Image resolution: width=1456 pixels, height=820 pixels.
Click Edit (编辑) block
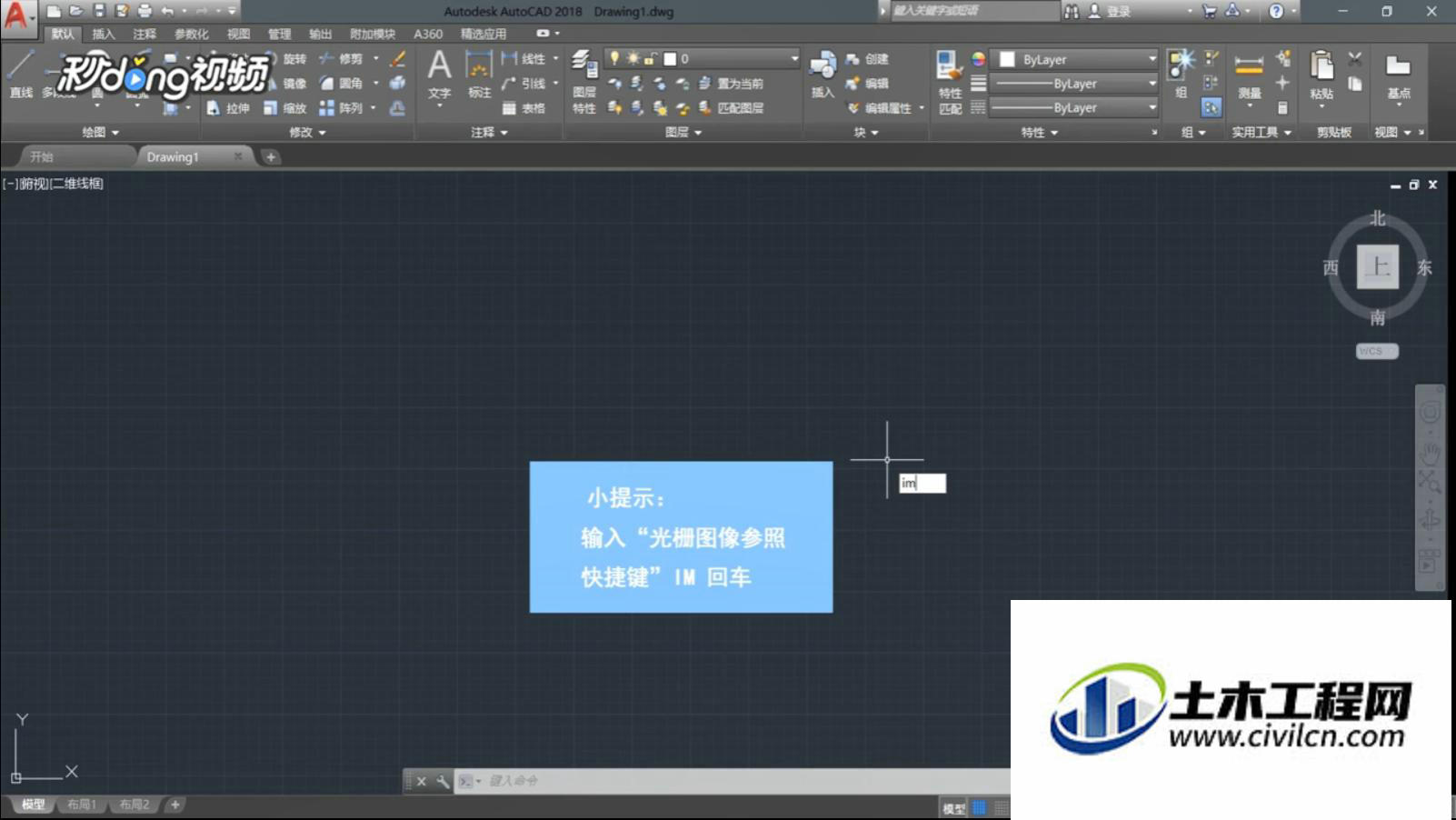[x=867, y=84]
